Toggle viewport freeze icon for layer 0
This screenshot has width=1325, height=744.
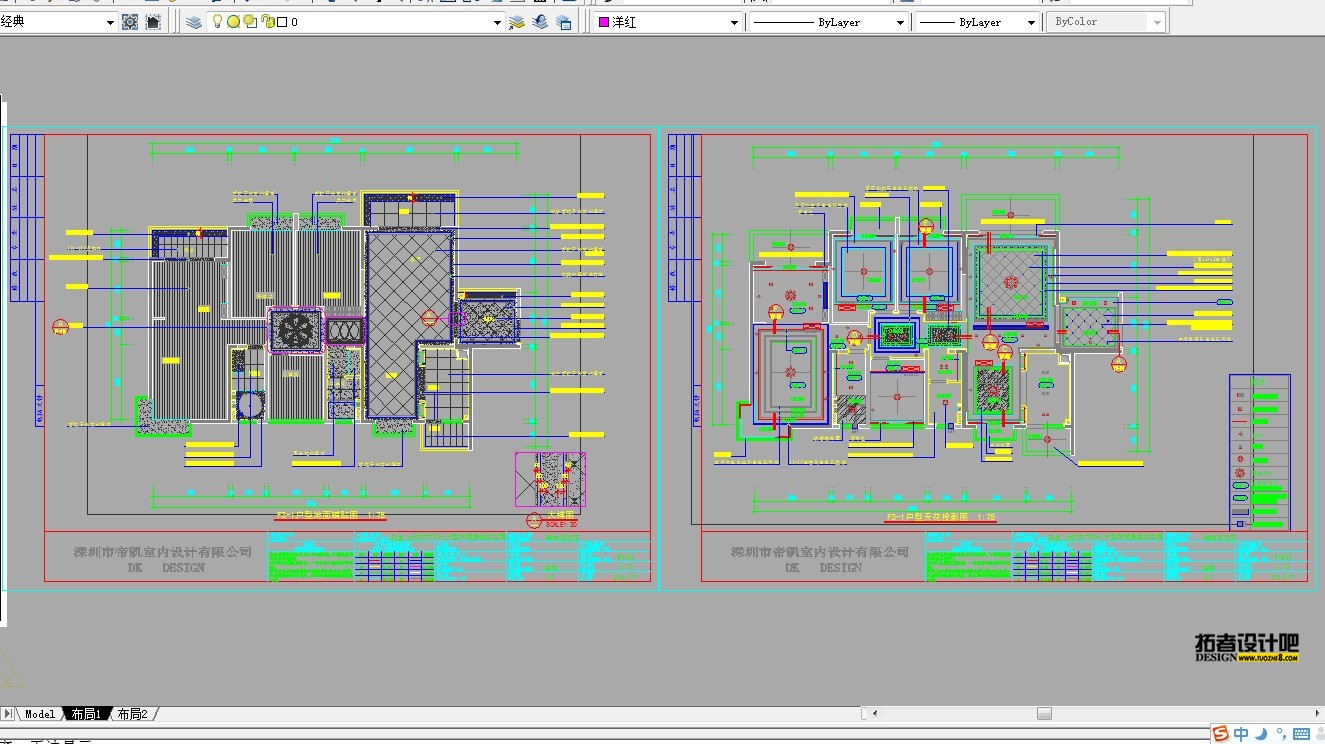[x=250, y=22]
